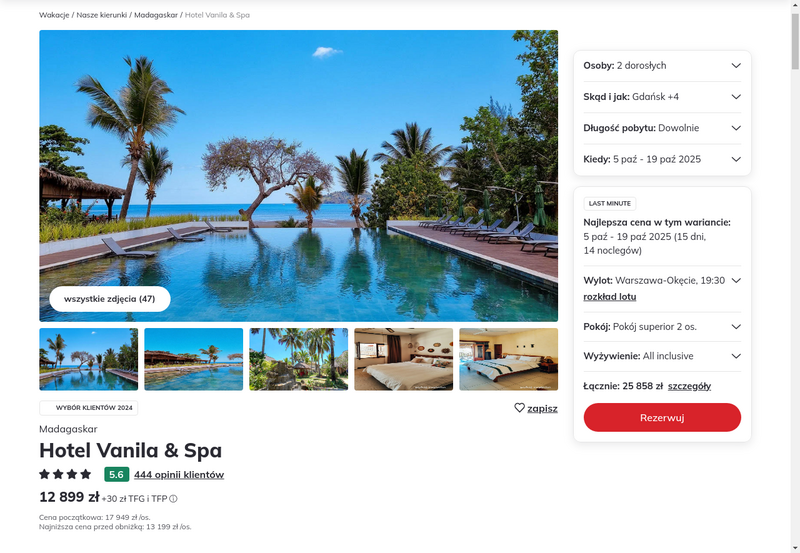The width and height of the screenshot is (800, 553).
Task: Go to Madagaskar breadcrumb
Action: [x=156, y=15]
